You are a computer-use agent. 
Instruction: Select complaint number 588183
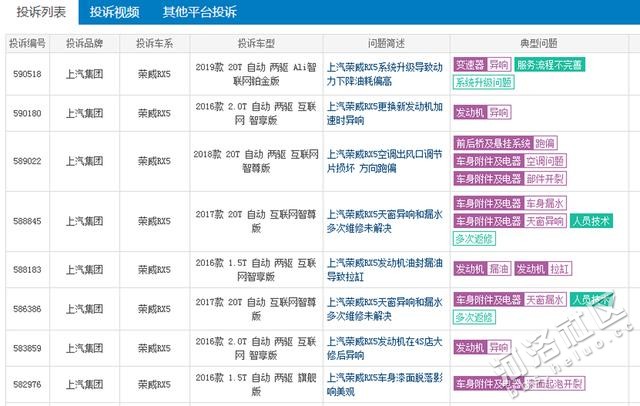tap(27, 270)
